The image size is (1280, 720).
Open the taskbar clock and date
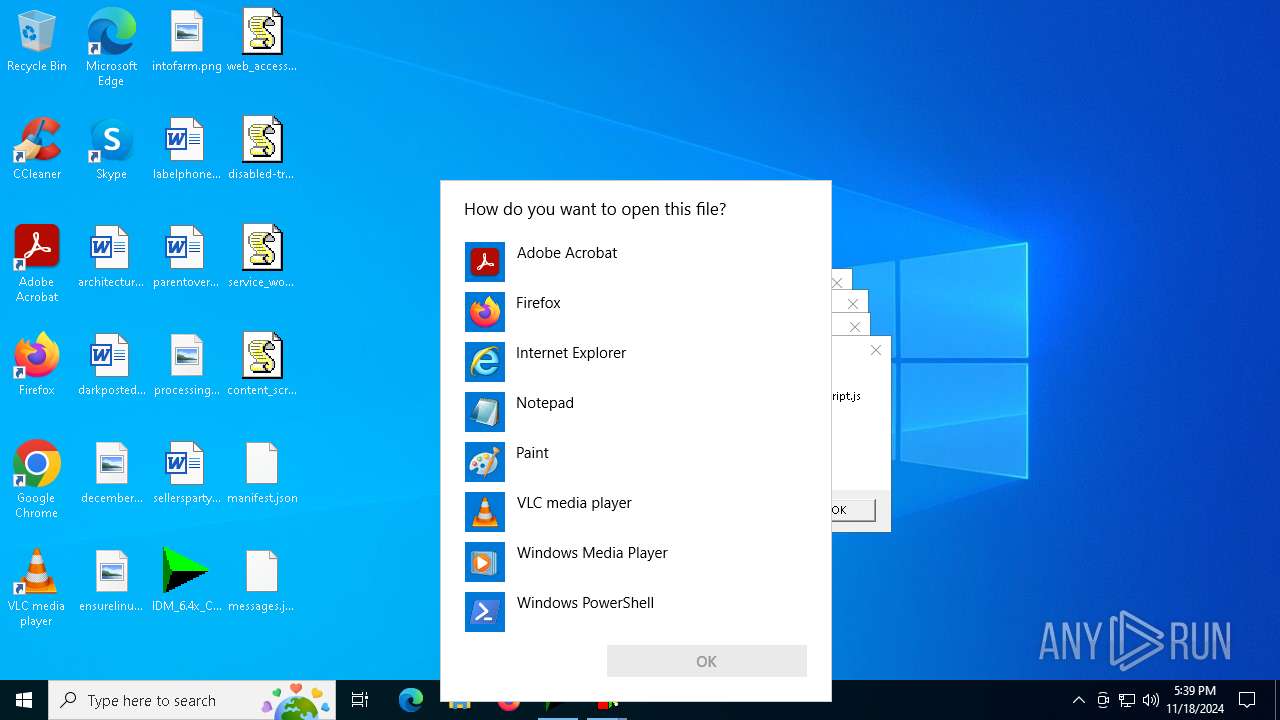(x=1194, y=700)
